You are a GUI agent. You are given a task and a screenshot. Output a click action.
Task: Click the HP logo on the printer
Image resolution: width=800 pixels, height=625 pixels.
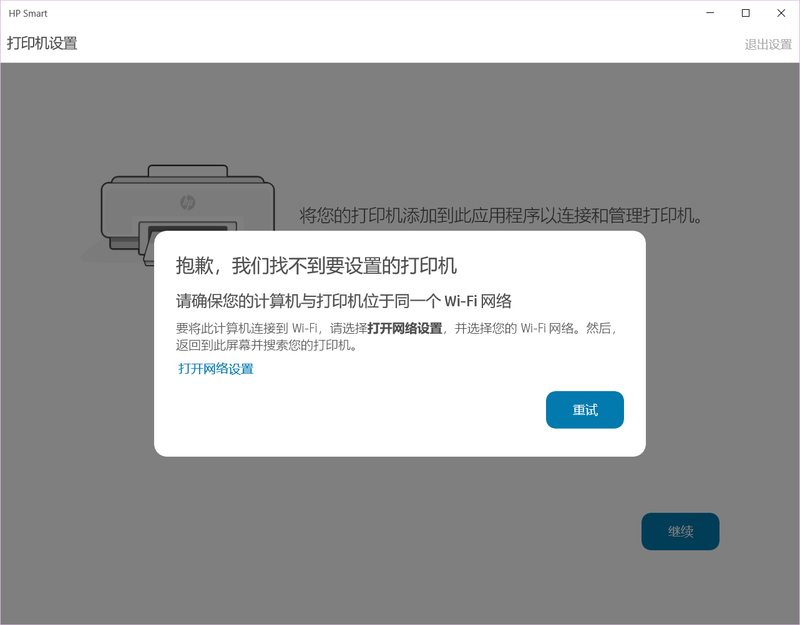187,203
